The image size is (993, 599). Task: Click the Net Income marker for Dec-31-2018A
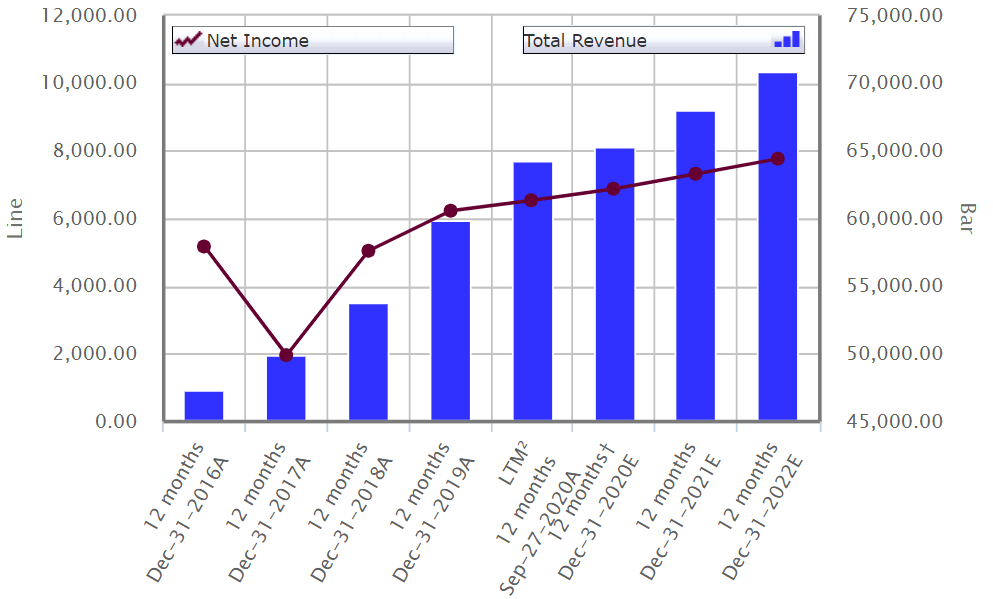coord(368,251)
